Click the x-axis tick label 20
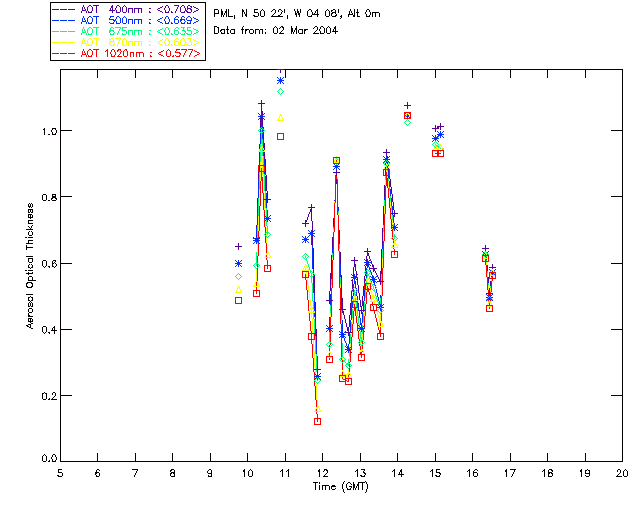Screen dimensions: 640x512 (622, 473)
